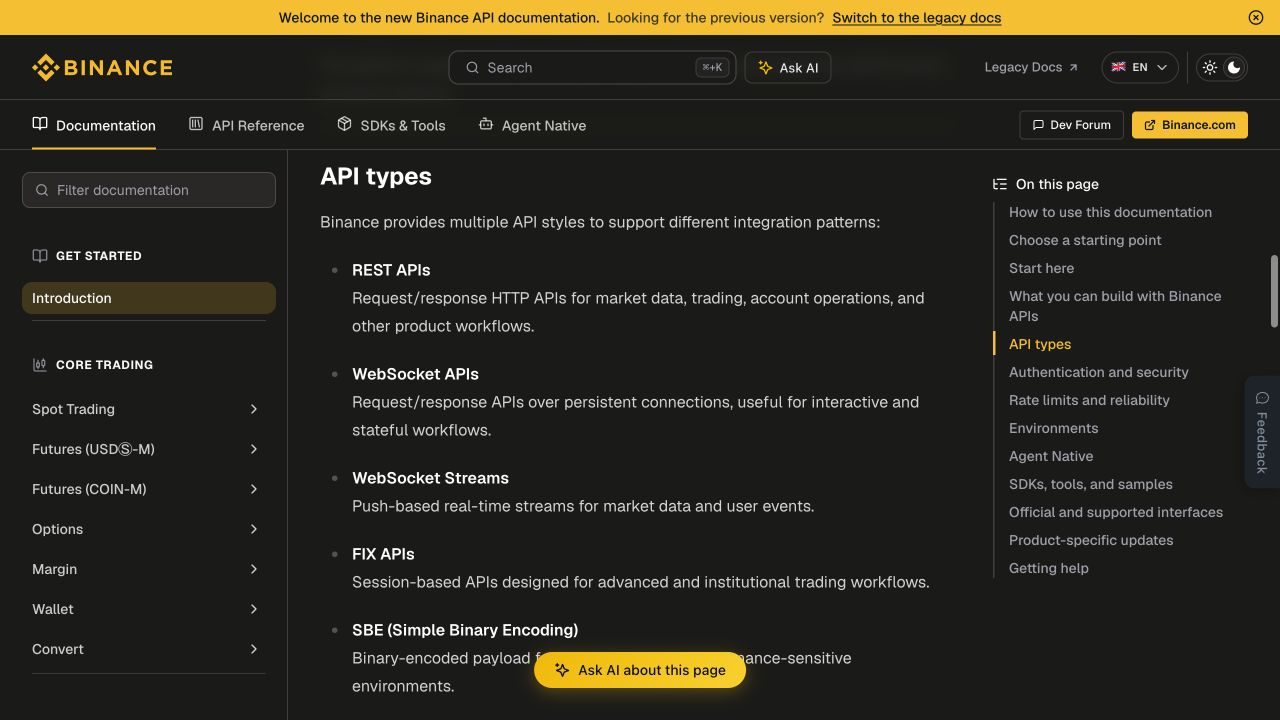Jump to Choose a starting point

[1085, 240]
